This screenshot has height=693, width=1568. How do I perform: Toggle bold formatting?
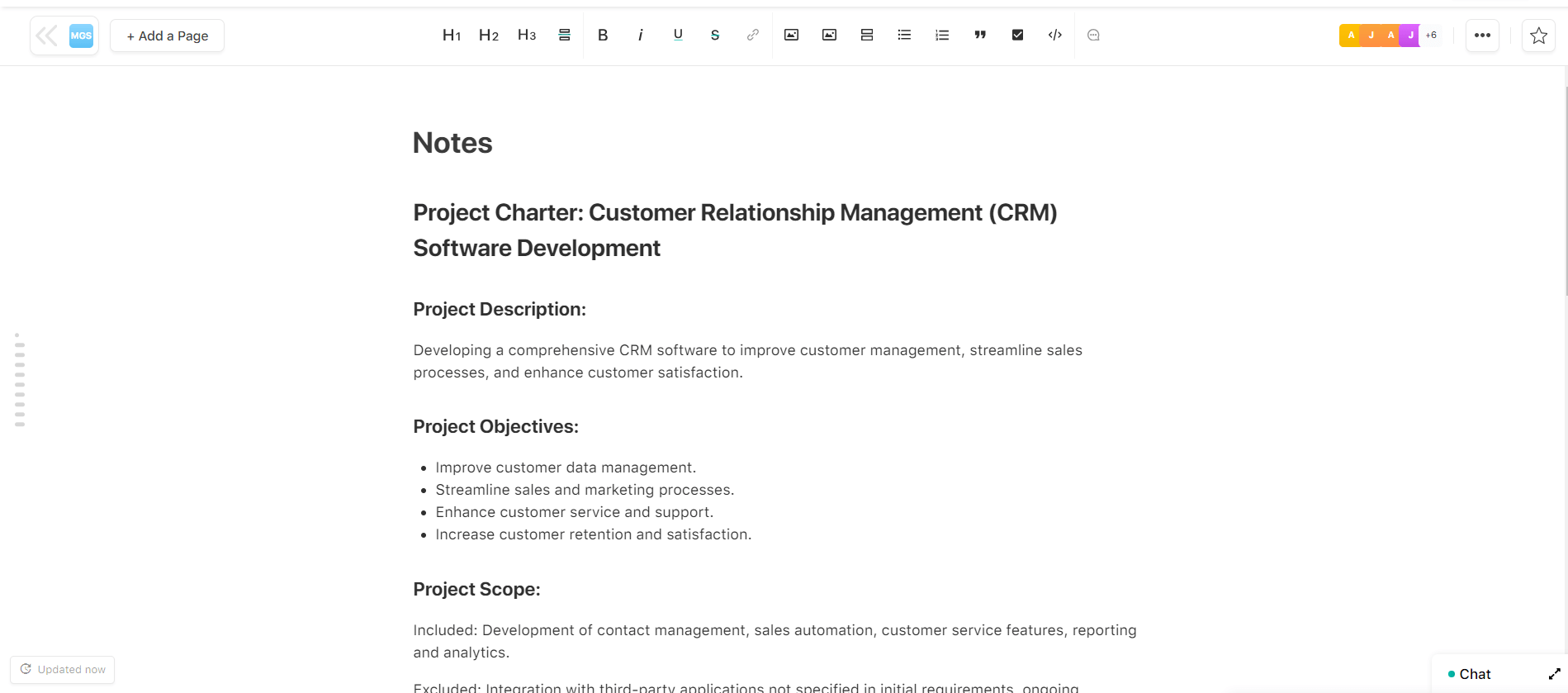(x=603, y=35)
